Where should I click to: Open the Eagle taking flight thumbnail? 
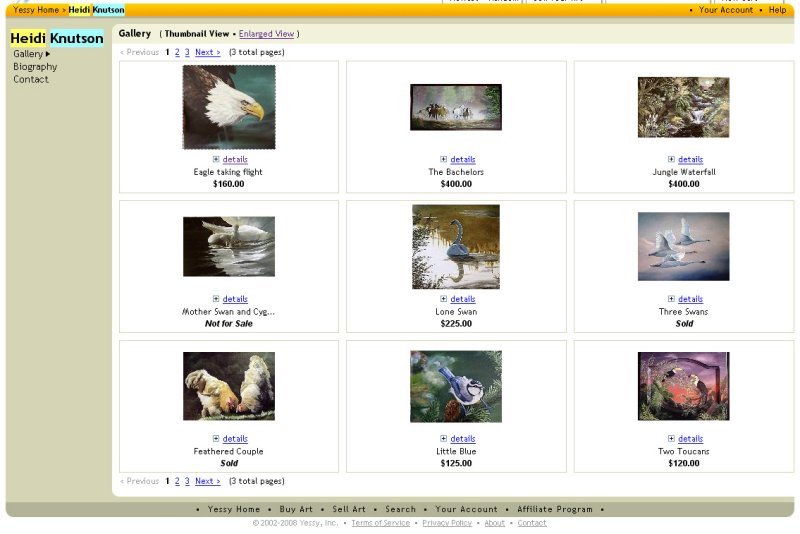coord(229,107)
